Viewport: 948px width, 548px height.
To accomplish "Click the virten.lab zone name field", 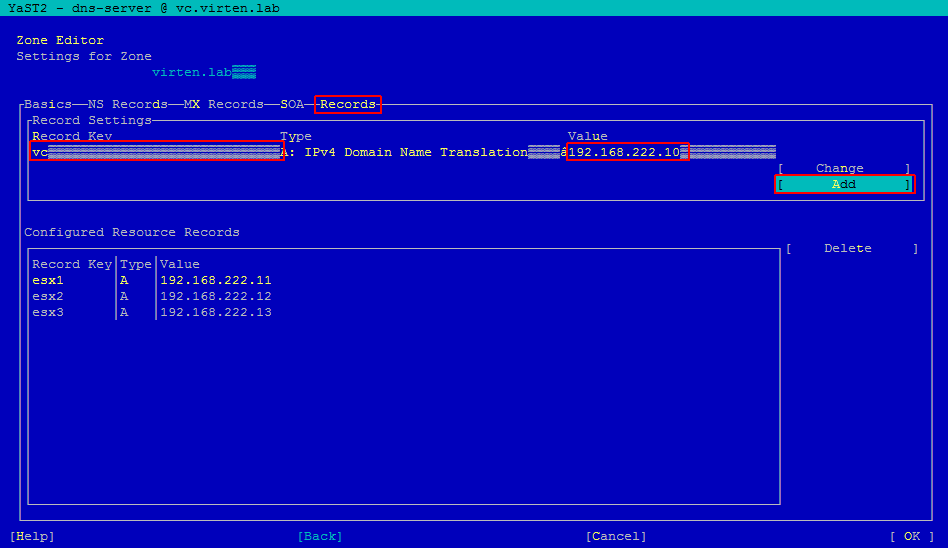I will click(x=204, y=72).
